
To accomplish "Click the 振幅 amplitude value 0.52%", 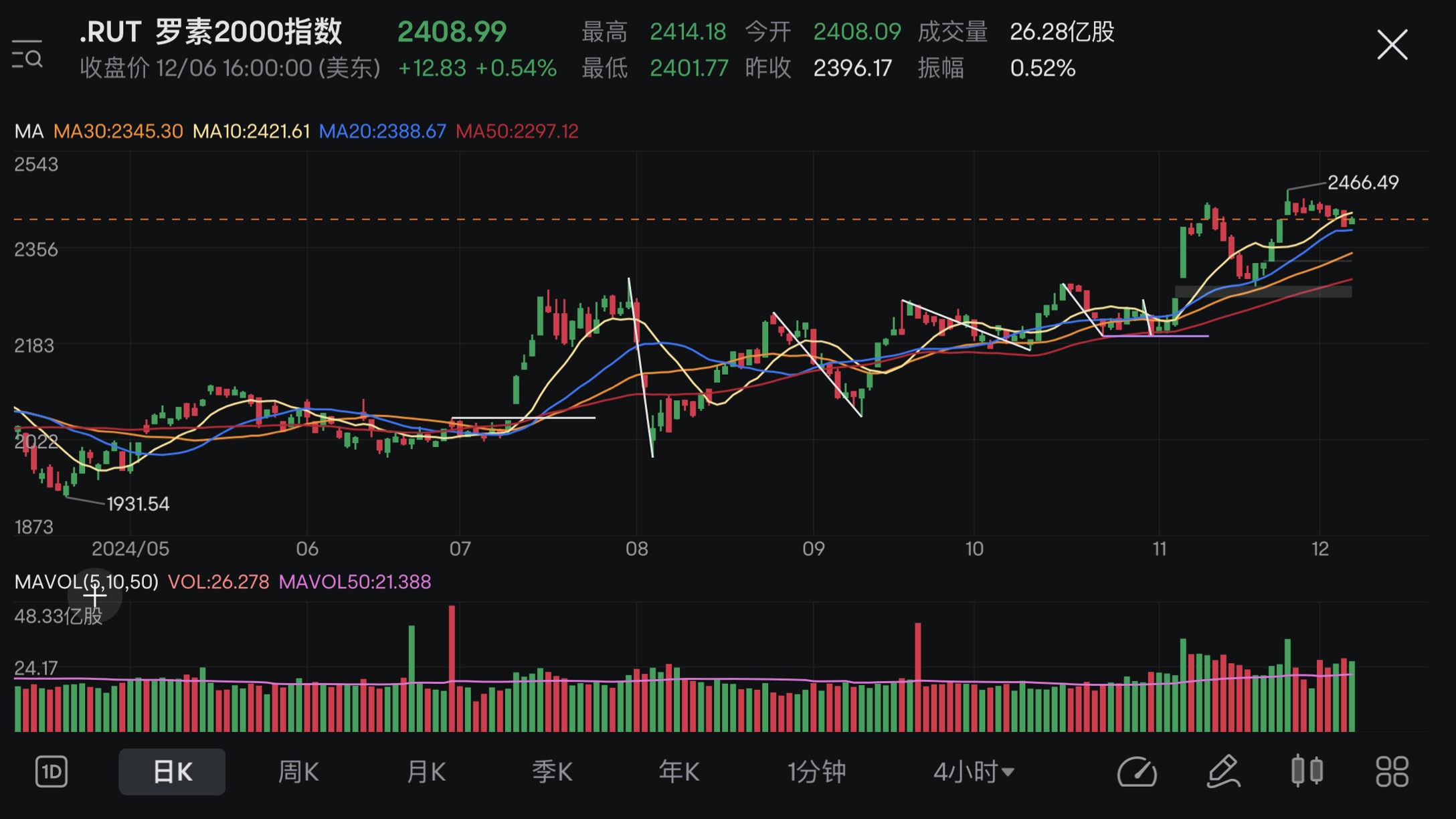I will click(1042, 68).
